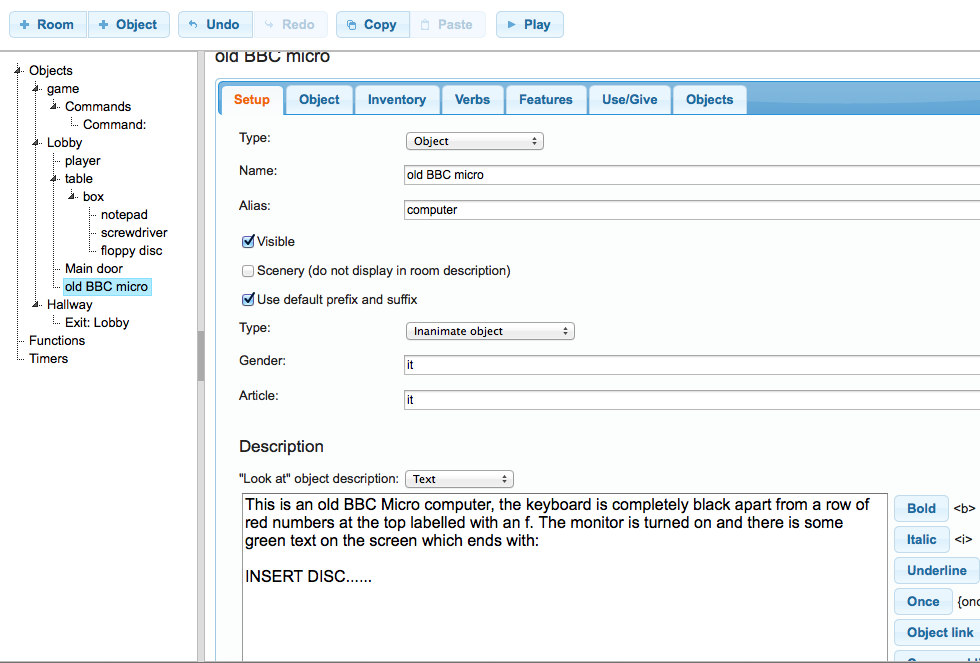Start the game with Play
The height and width of the screenshot is (663, 980).
point(529,25)
